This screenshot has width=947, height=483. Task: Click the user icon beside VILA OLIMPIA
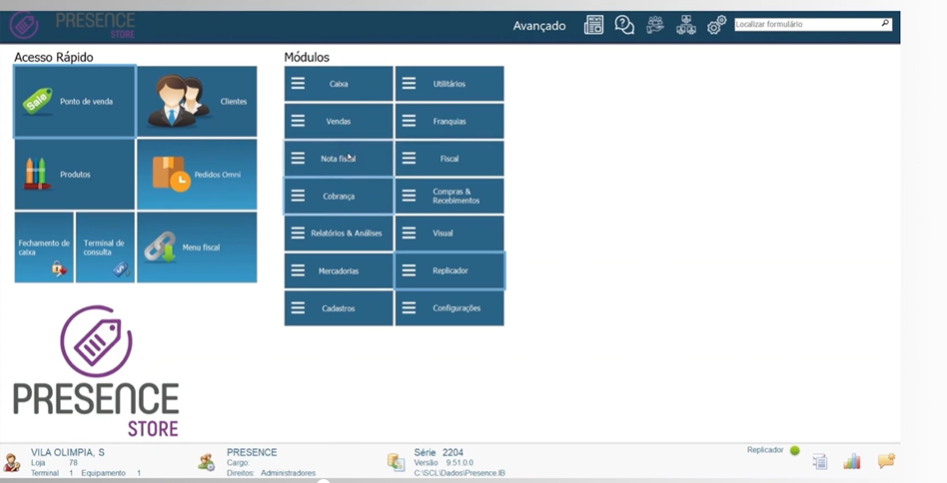click(11, 462)
